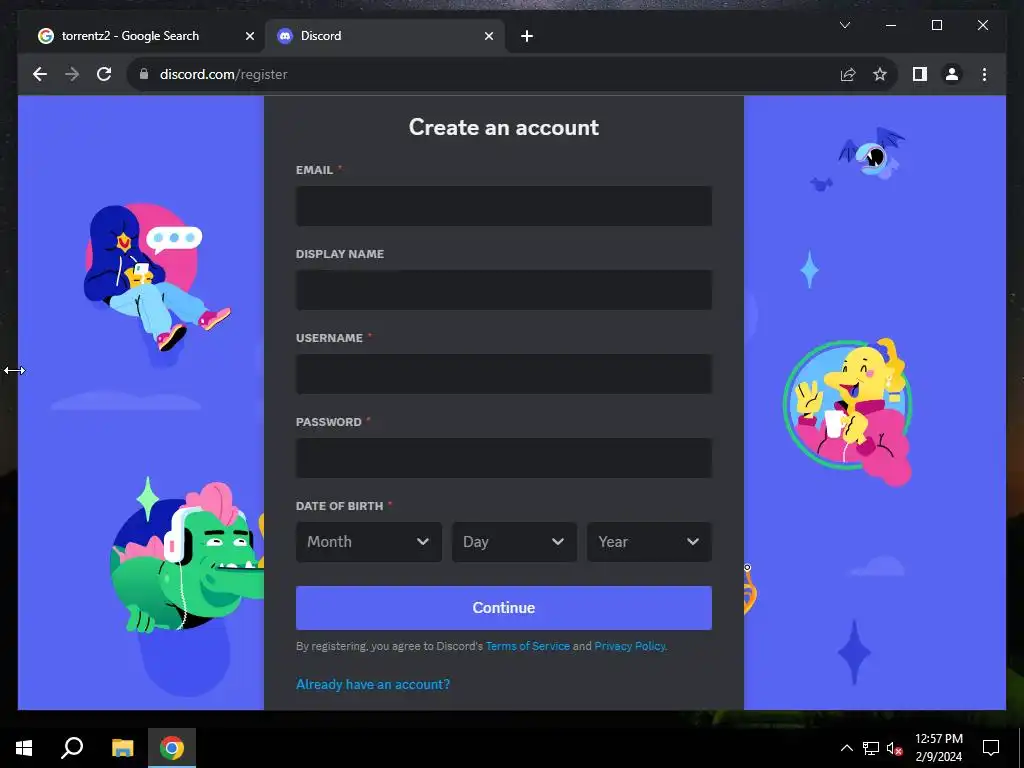The height and width of the screenshot is (768, 1024).
Task: Open the Privacy Policy link
Action: coord(630,646)
